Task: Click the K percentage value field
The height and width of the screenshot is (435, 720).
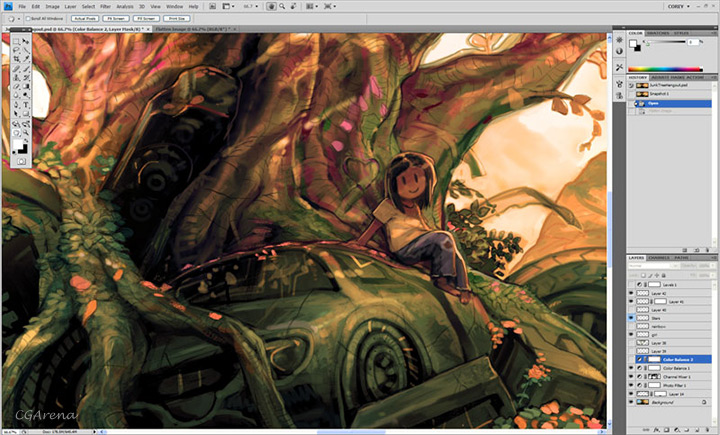Action: click(x=692, y=42)
